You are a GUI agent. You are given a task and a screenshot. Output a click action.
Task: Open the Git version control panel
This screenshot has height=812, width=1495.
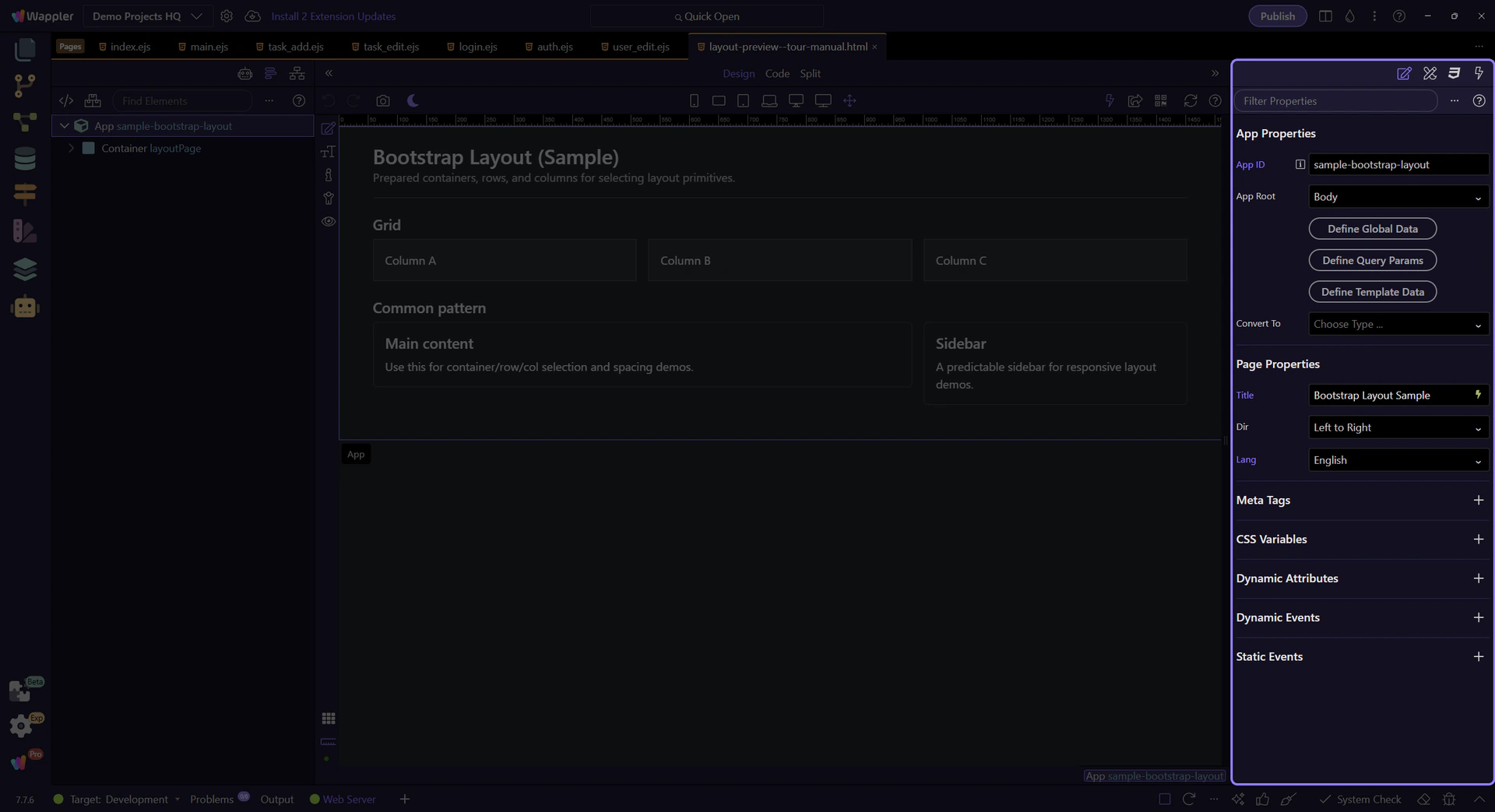[25, 86]
